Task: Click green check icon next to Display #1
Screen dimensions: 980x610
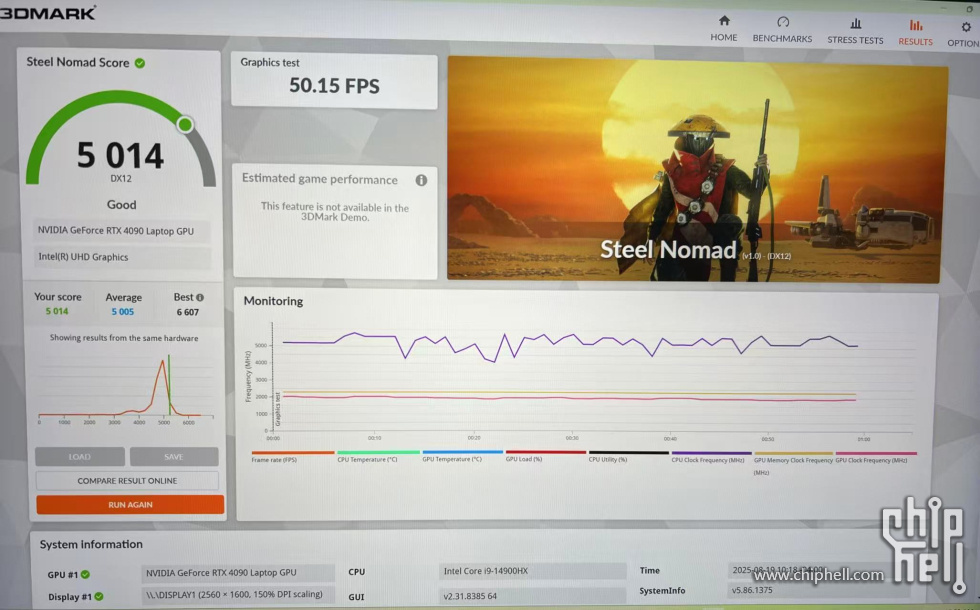Action: tap(99, 597)
